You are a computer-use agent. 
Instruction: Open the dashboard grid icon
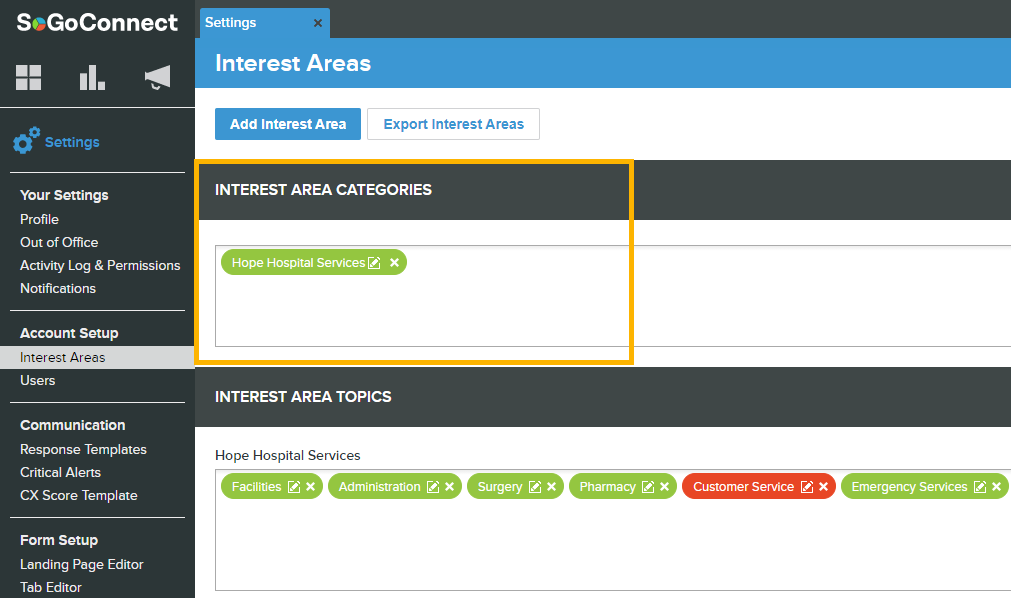coord(28,77)
